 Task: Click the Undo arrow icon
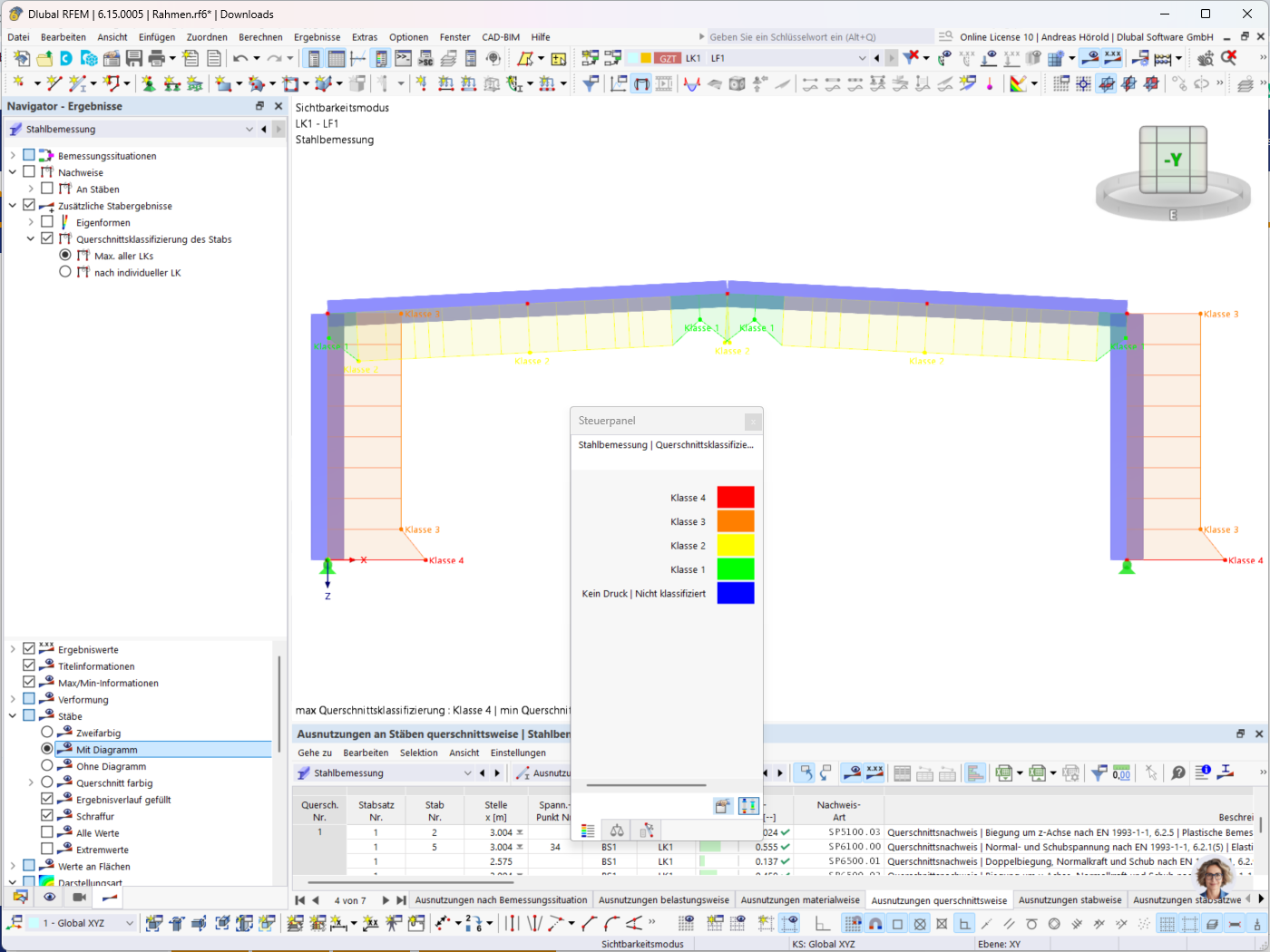pyautogui.click(x=240, y=58)
